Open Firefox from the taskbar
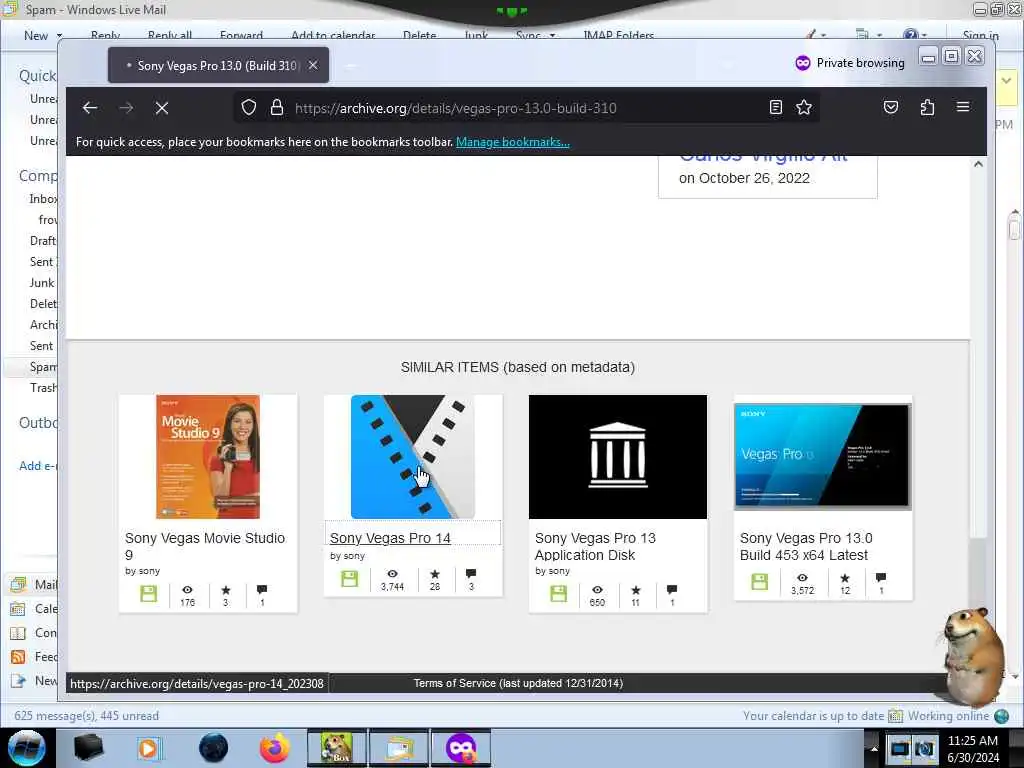1024x768 pixels. tap(274, 748)
